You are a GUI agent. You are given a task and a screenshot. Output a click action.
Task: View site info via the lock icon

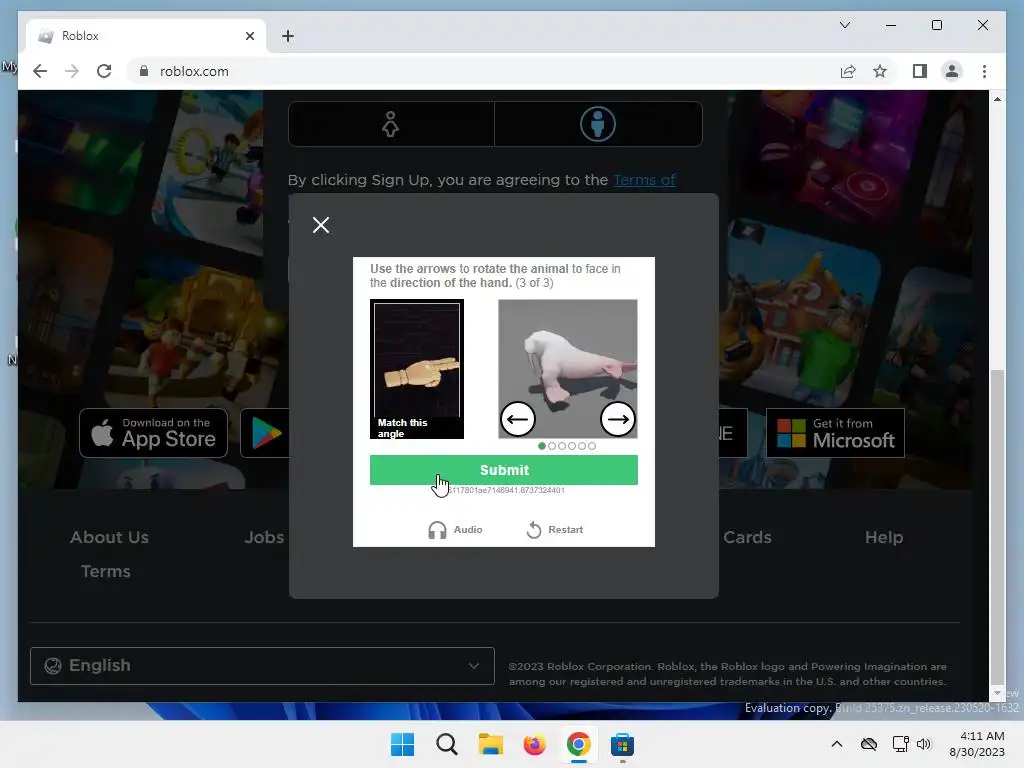(x=144, y=71)
